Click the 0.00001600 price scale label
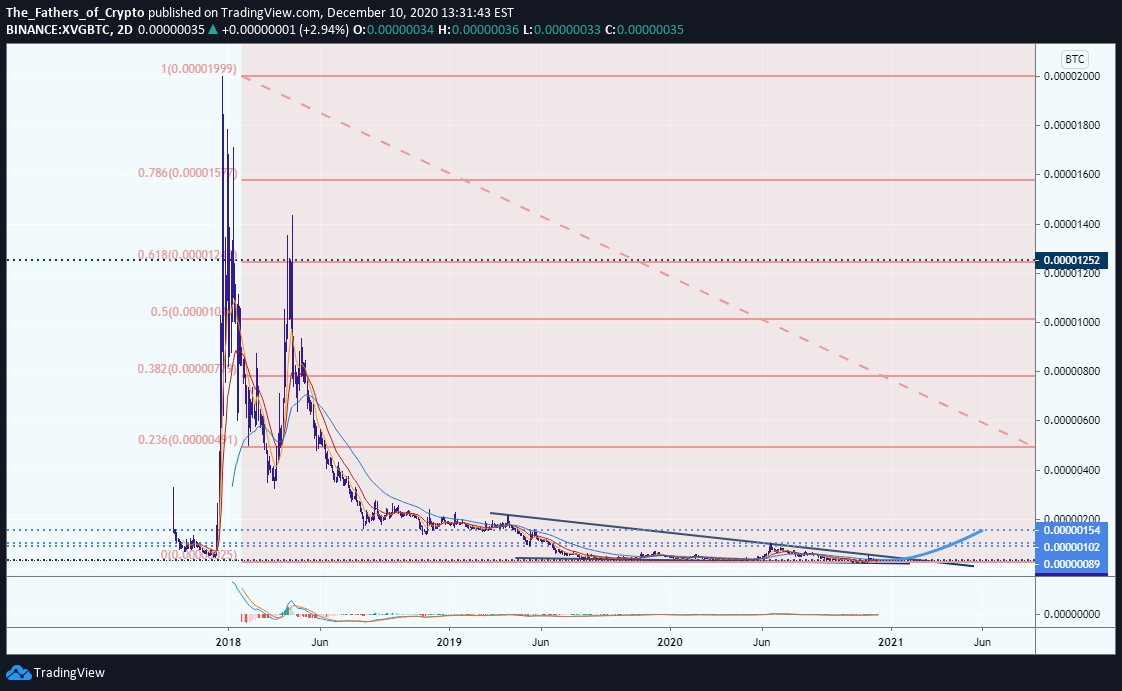This screenshot has height=691, width=1122. [1072, 175]
